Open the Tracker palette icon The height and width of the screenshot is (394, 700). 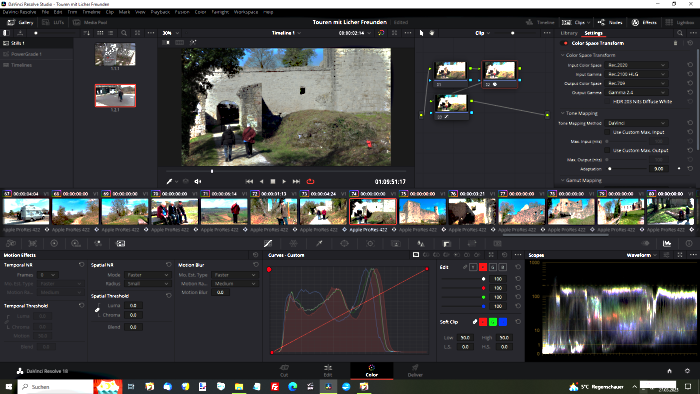(370, 244)
